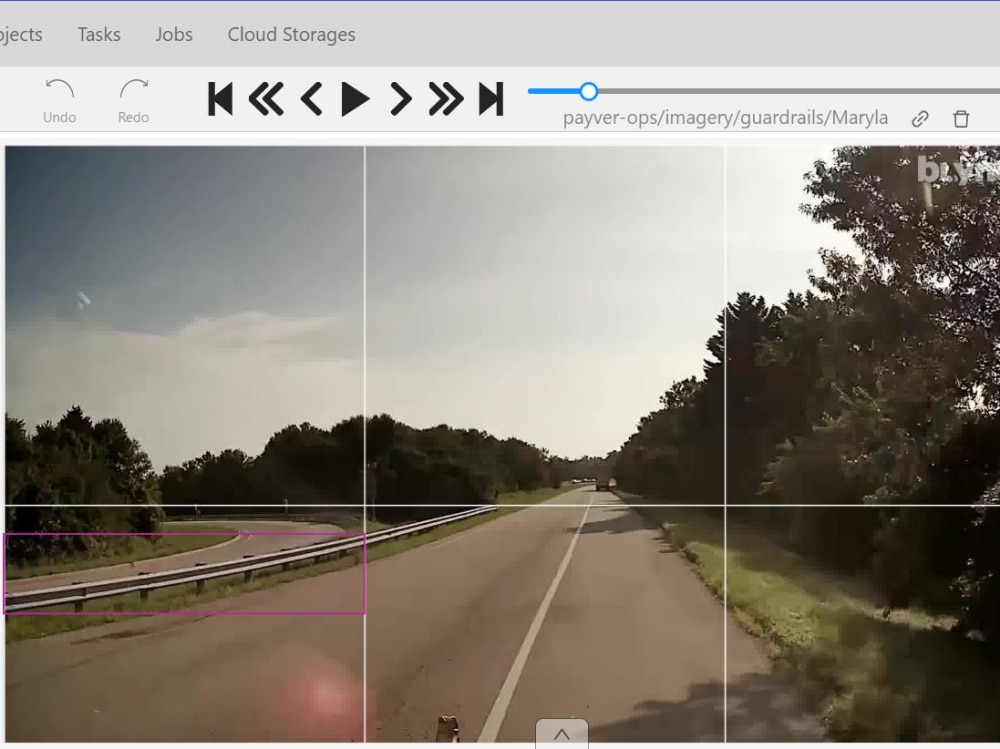This screenshot has height=749, width=1000.
Task: Play the frame sequence
Action: pyautogui.click(x=355, y=99)
